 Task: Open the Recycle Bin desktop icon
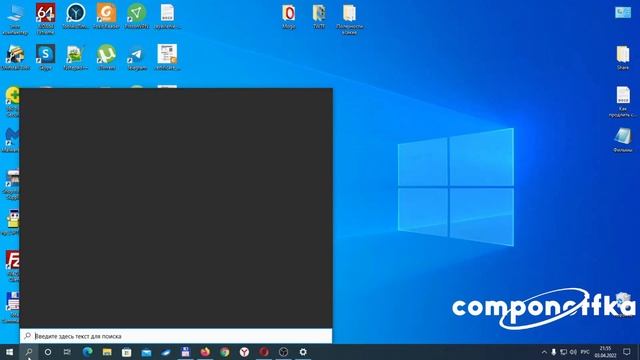(x=623, y=304)
